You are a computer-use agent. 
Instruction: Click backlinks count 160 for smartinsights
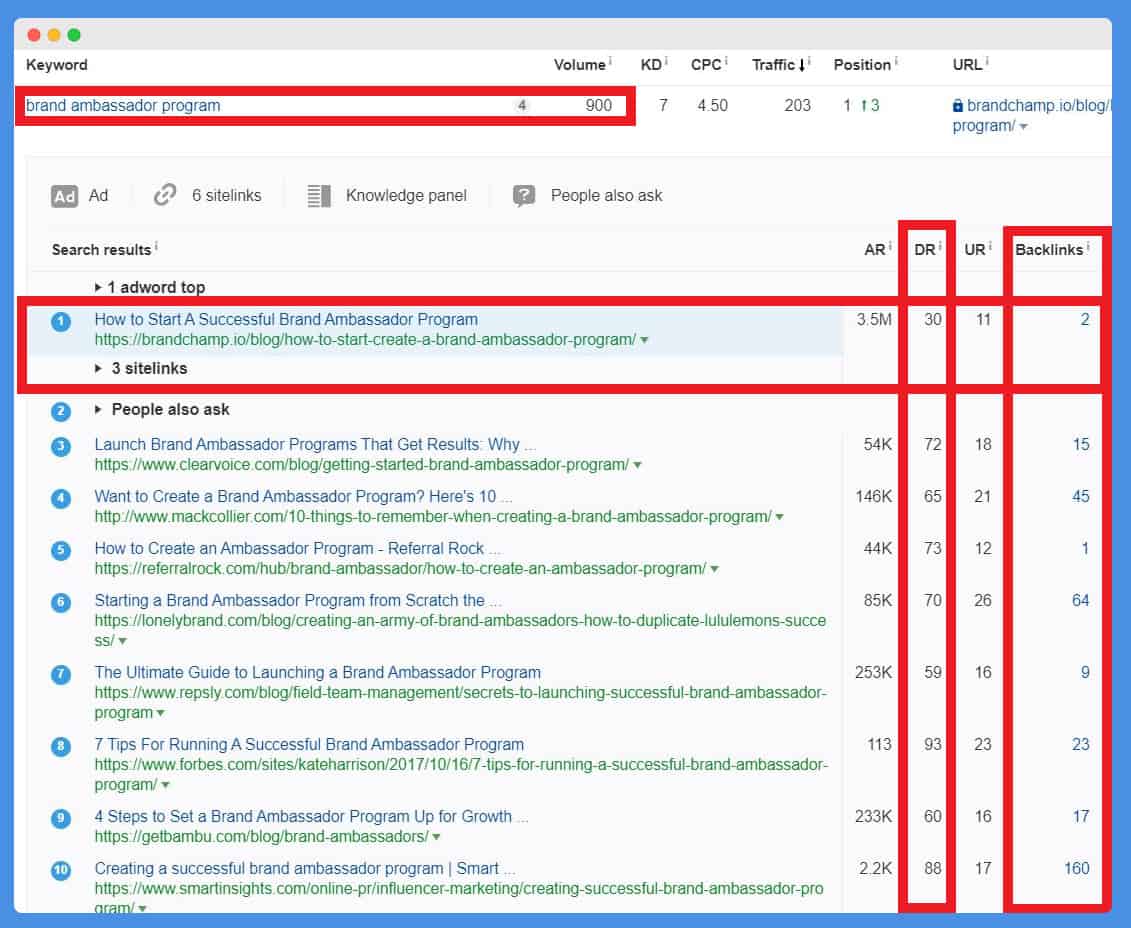1076,868
